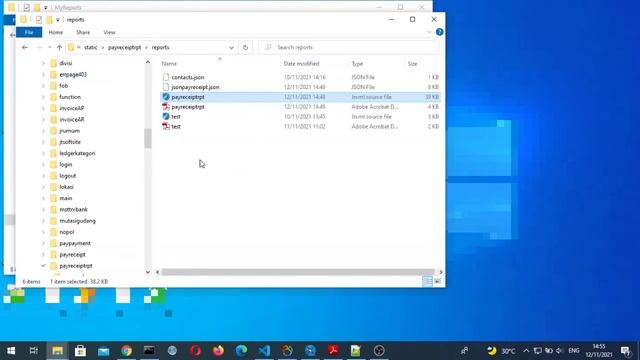The width and height of the screenshot is (640, 360).
Task: Click into the Search reports field
Action: pyautogui.click(x=349, y=47)
